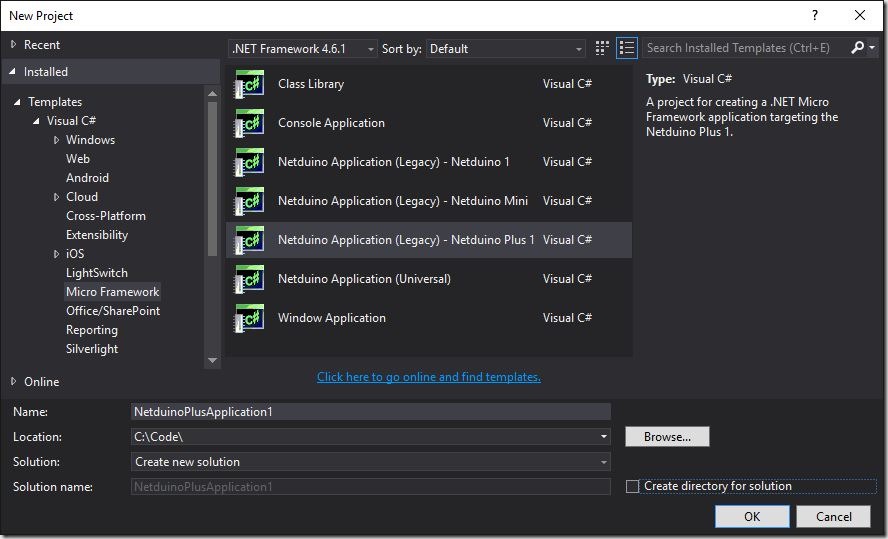Switch to medium icons list view
Image resolution: width=888 pixels, height=539 pixels.
click(627, 48)
